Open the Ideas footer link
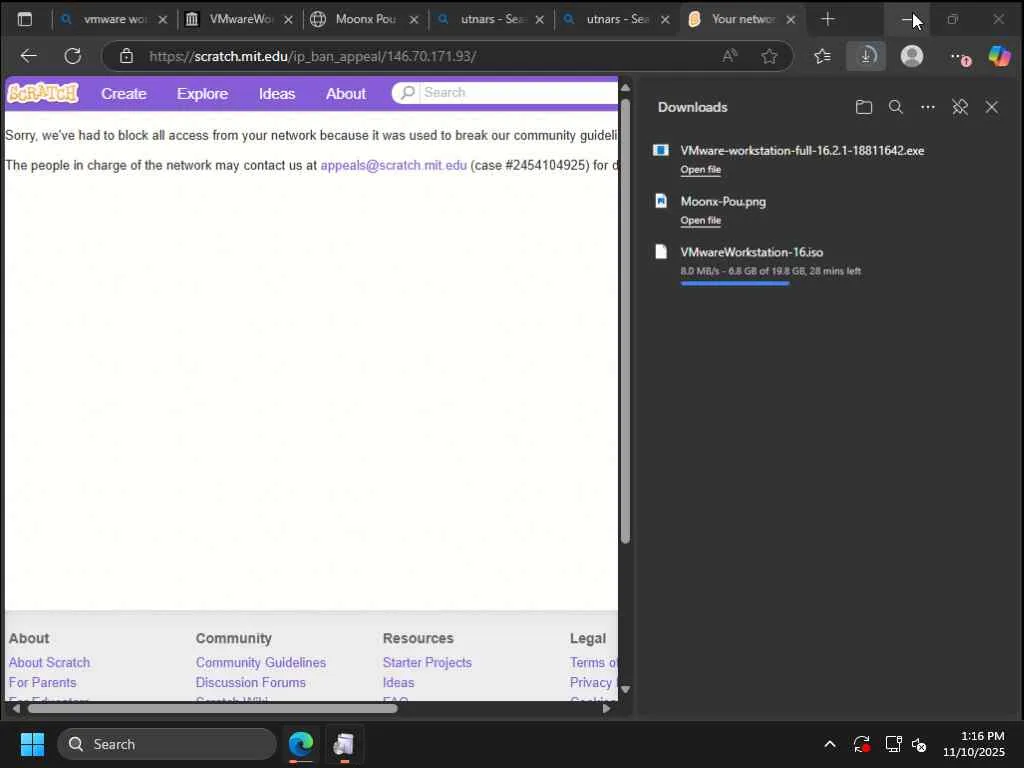Viewport: 1024px width, 768px height. (x=398, y=682)
